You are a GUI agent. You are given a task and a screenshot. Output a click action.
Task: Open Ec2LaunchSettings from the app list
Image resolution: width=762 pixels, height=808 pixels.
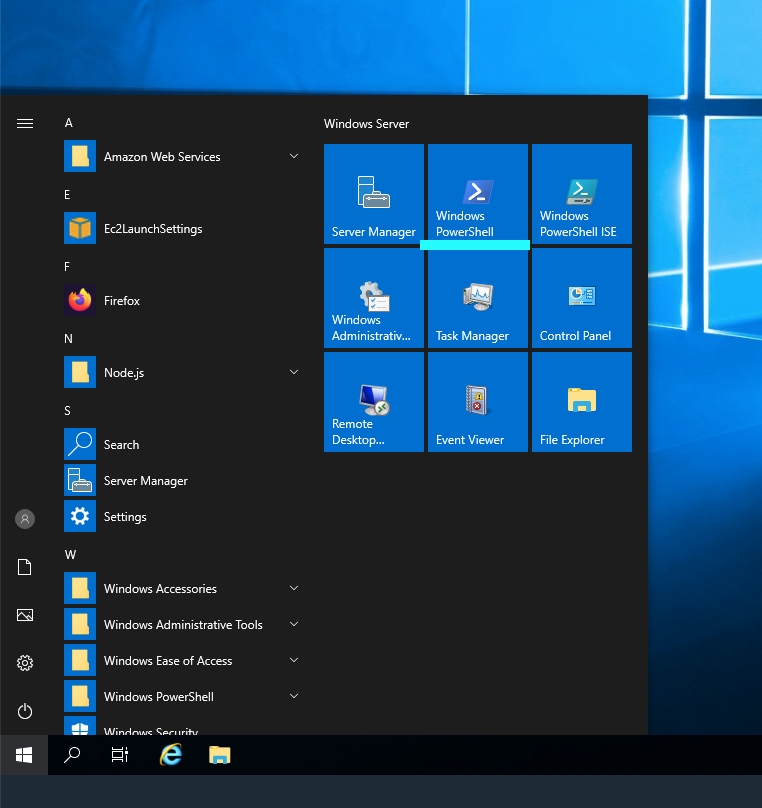[x=183, y=228]
